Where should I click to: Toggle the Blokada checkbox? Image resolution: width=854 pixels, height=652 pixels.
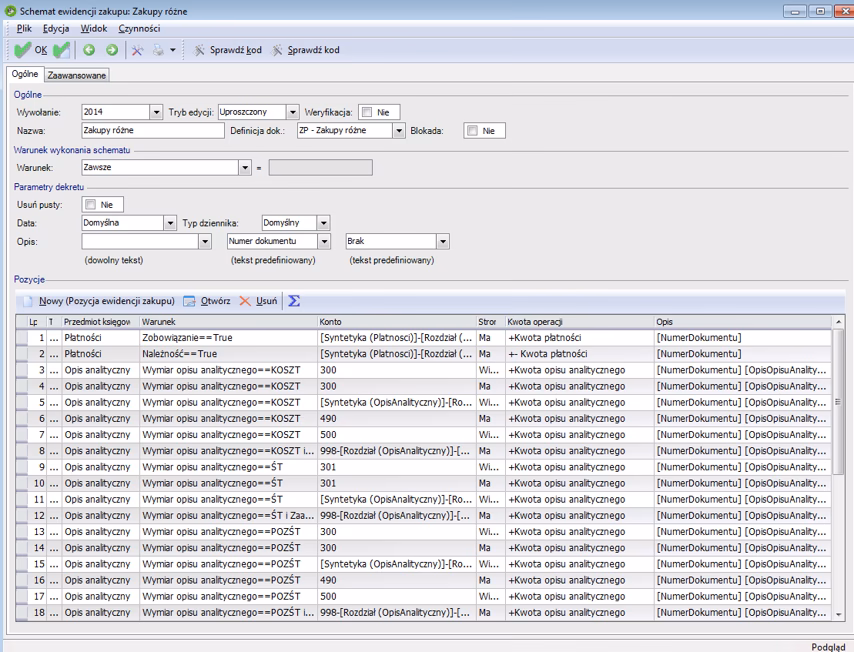click(x=473, y=130)
